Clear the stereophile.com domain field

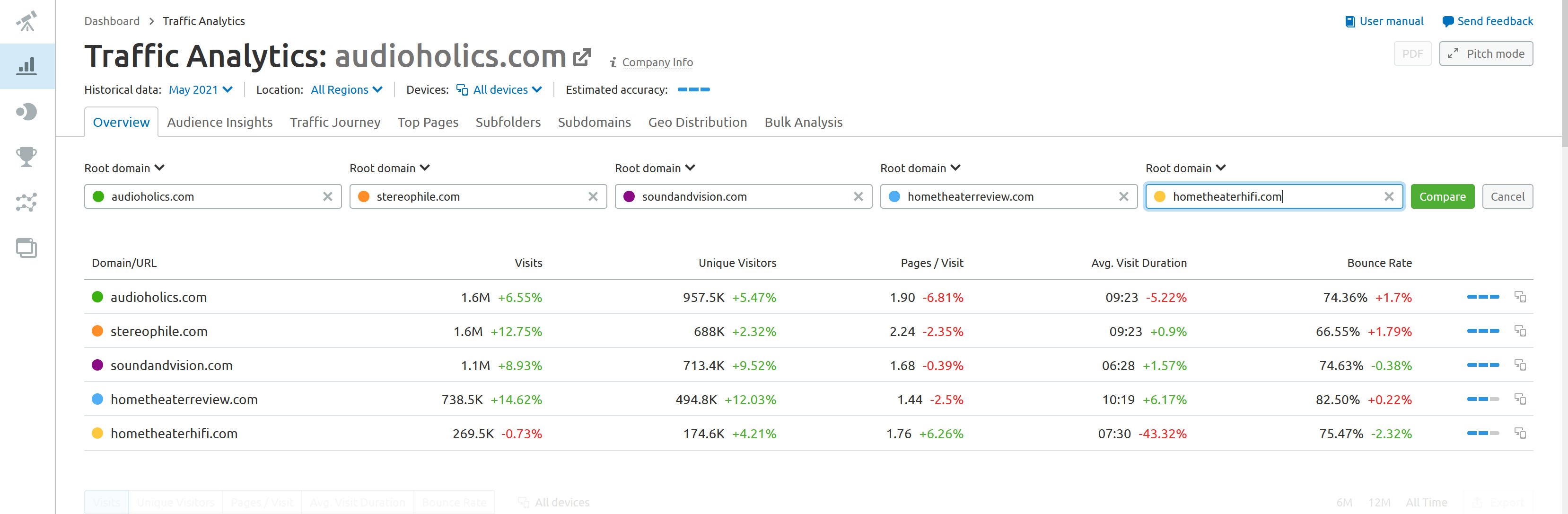(593, 197)
